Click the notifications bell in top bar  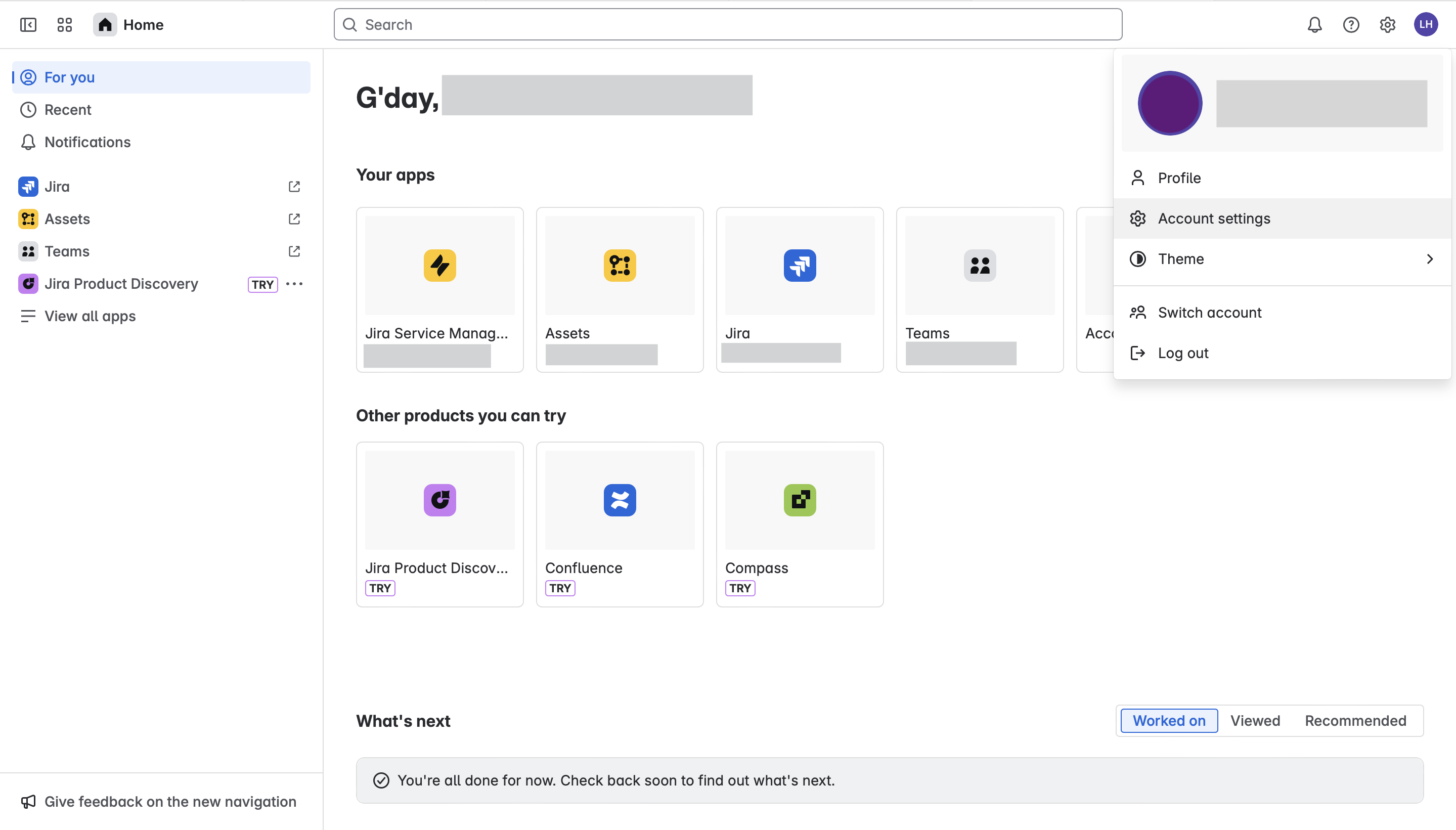(1314, 24)
